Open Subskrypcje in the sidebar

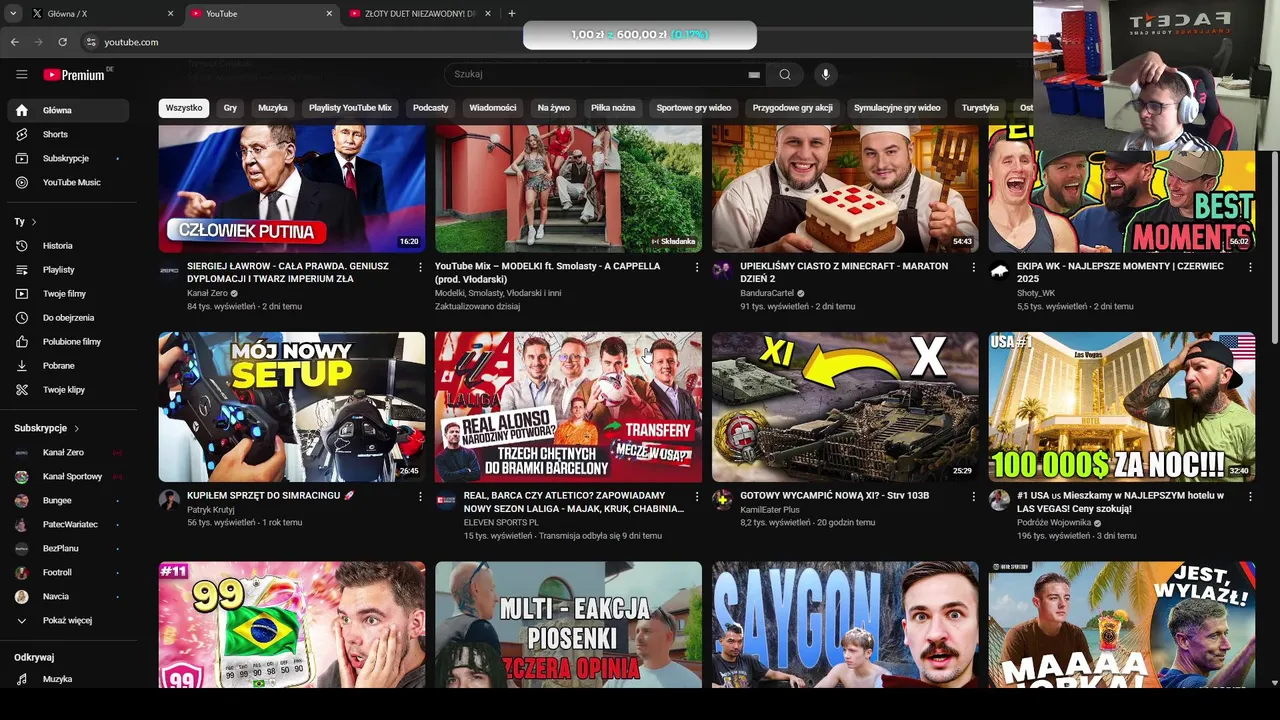click(x=68, y=158)
